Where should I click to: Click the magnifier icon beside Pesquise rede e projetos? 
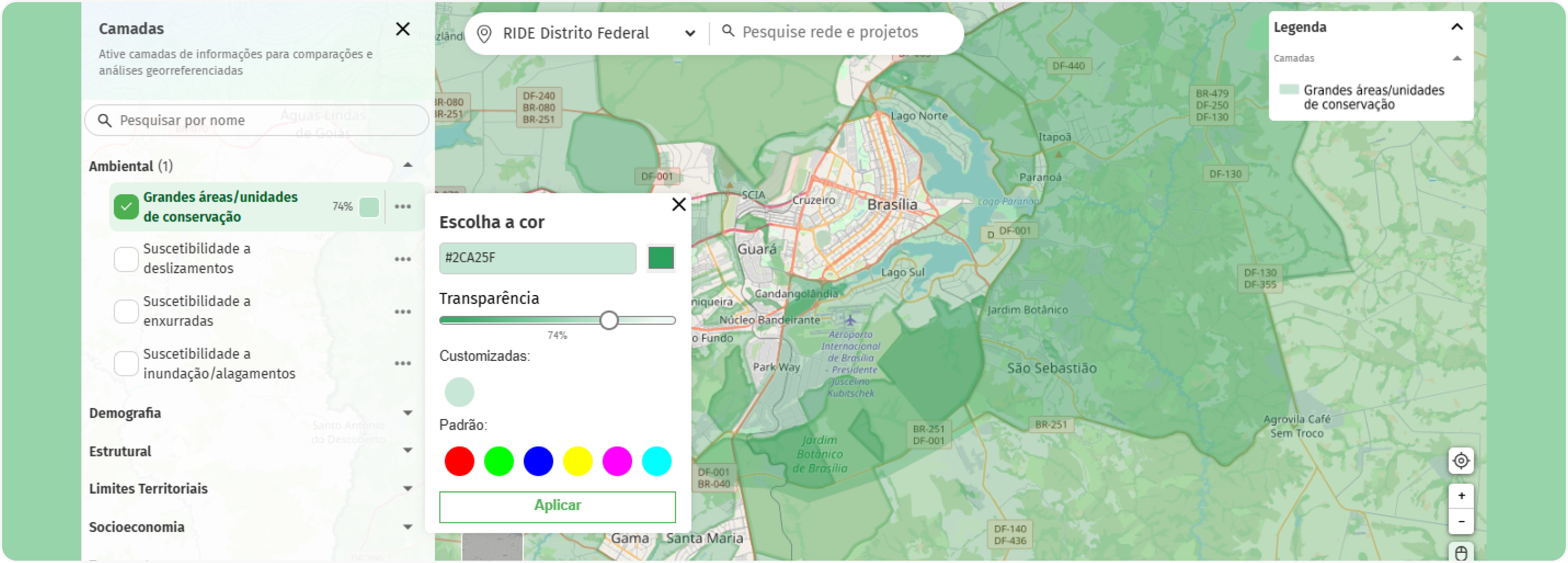click(727, 31)
